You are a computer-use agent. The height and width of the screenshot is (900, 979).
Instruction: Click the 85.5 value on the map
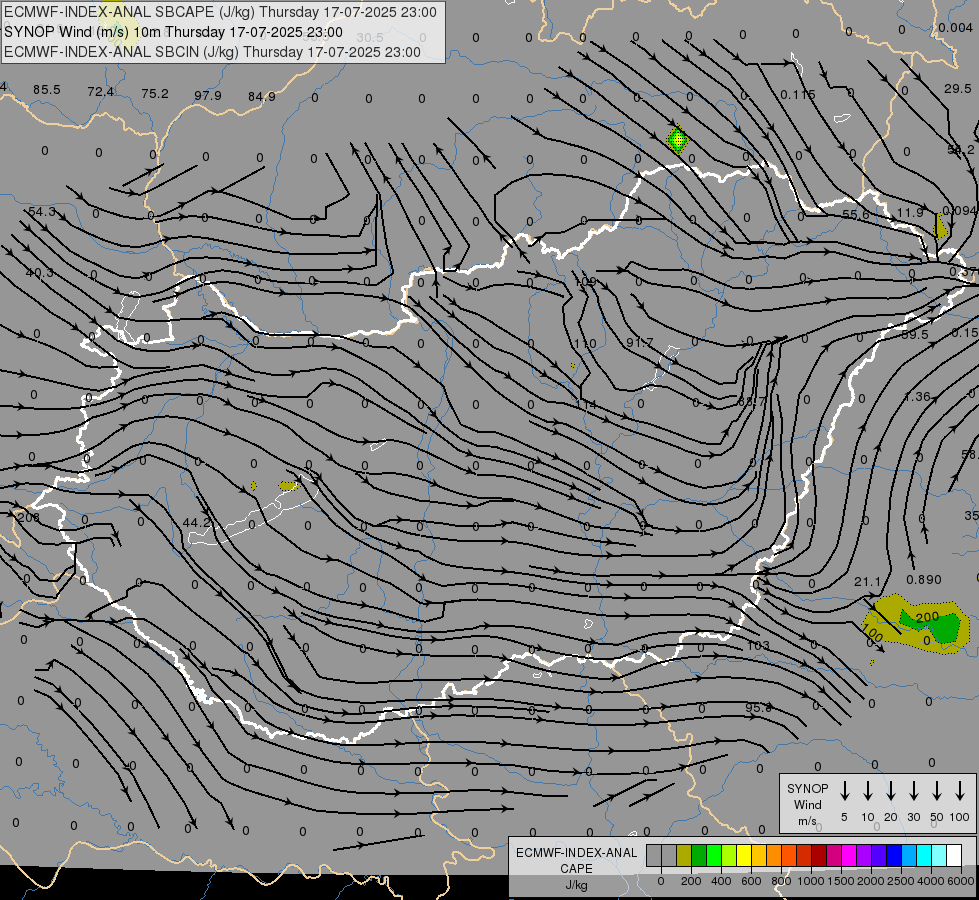47,90
